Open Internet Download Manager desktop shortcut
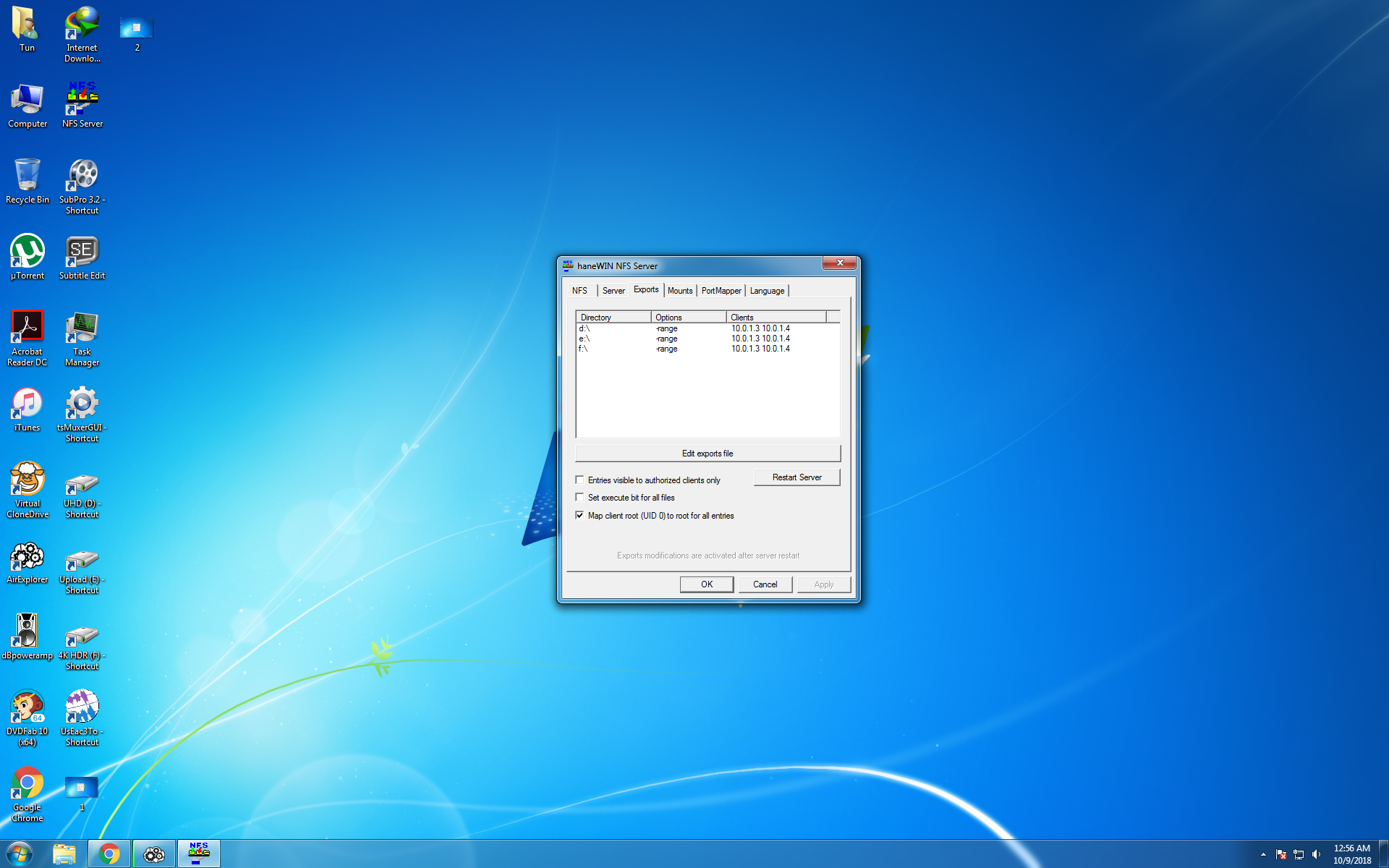 coord(82,34)
